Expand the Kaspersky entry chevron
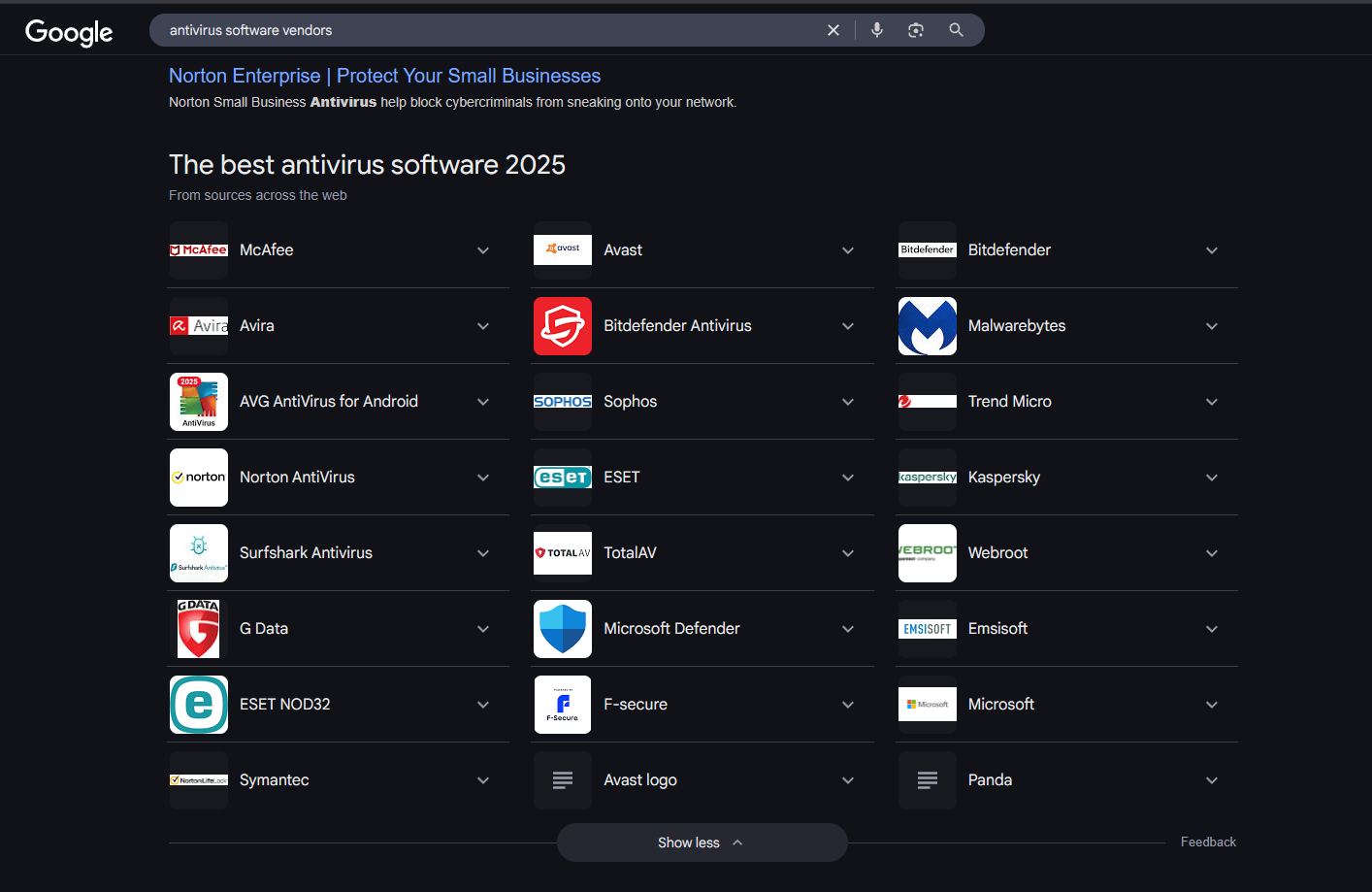Image resolution: width=1372 pixels, height=892 pixels. point(1212,478)
